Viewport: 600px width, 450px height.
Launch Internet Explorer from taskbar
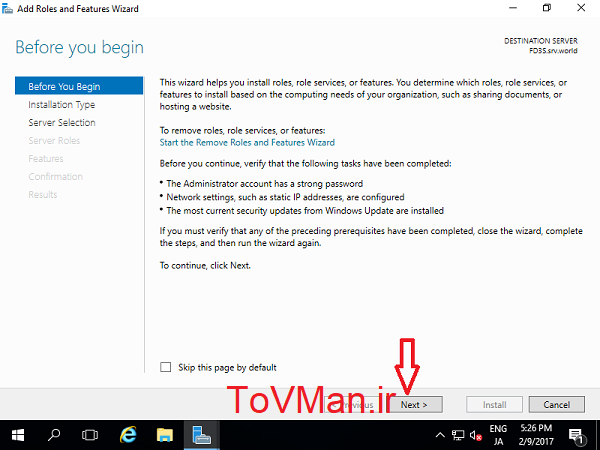[x=128, y=435]
